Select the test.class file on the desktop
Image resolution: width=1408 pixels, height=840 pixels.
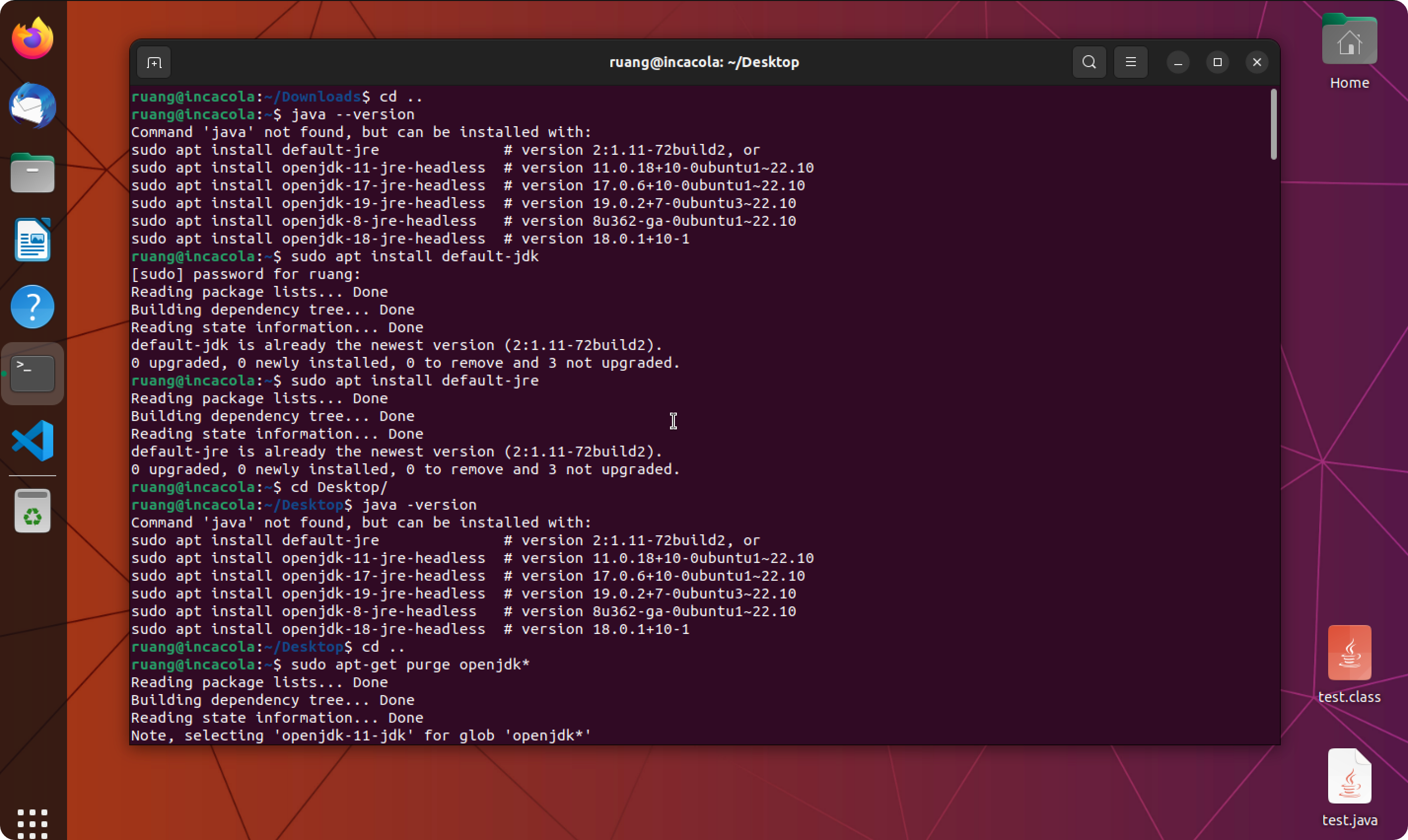(1349, 665)
